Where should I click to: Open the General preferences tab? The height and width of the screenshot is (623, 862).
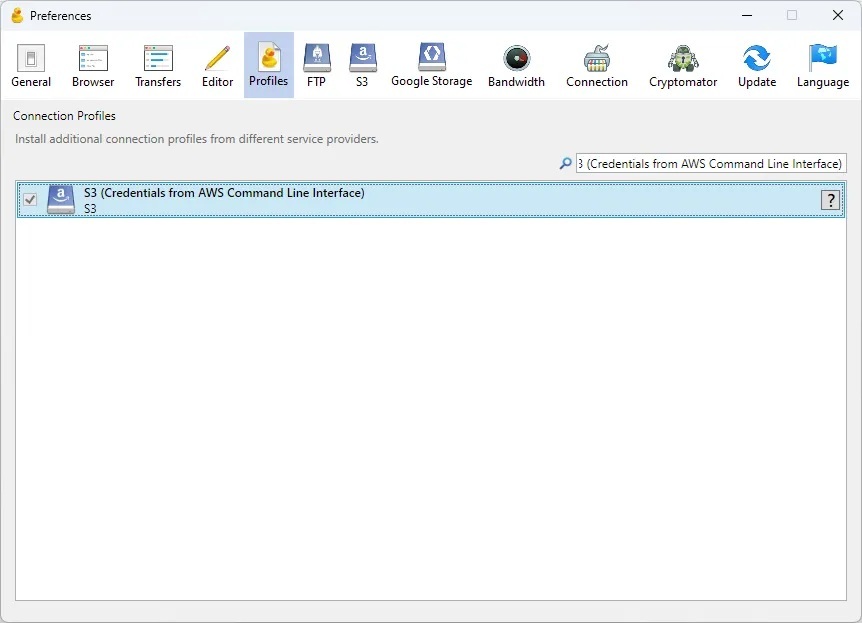31,65
